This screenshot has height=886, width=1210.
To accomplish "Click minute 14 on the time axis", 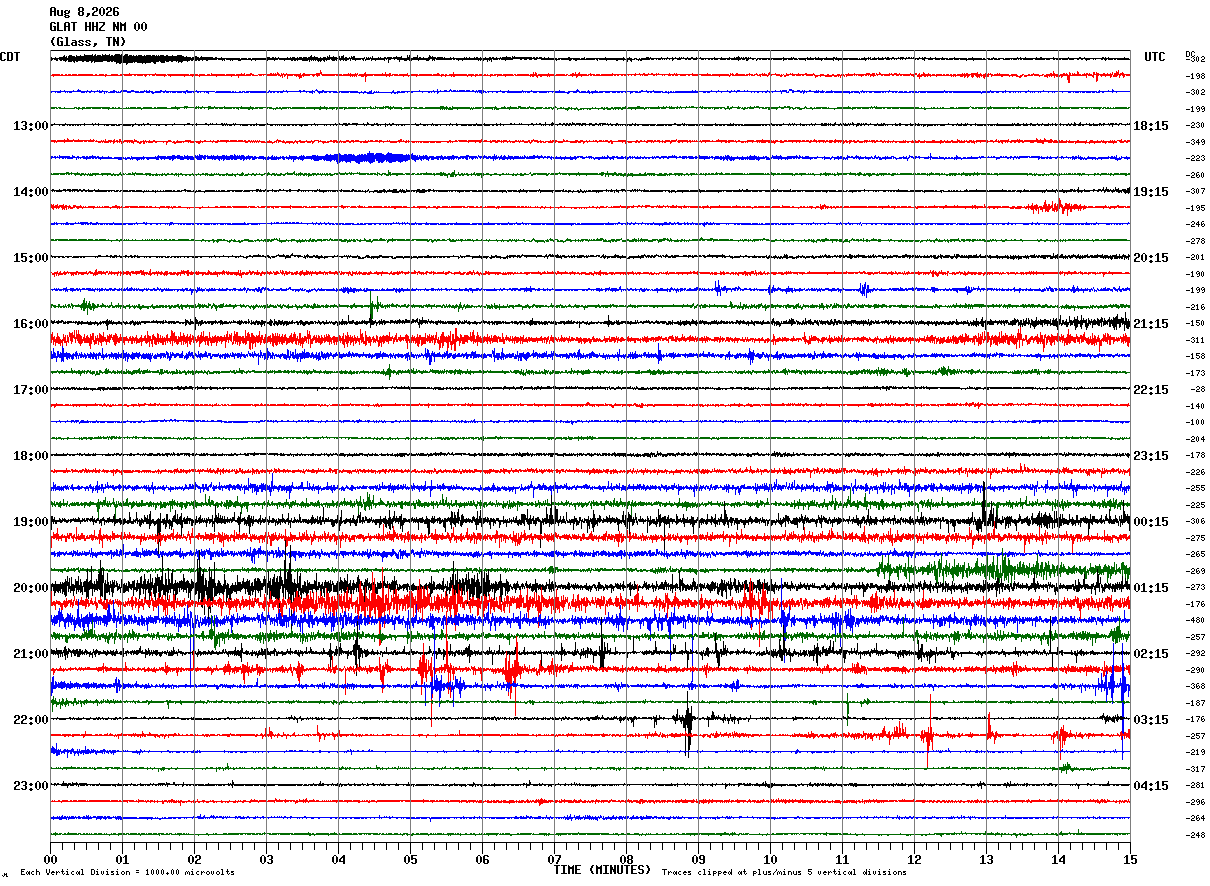I will pyautogui.click(x=1058, y=860).
